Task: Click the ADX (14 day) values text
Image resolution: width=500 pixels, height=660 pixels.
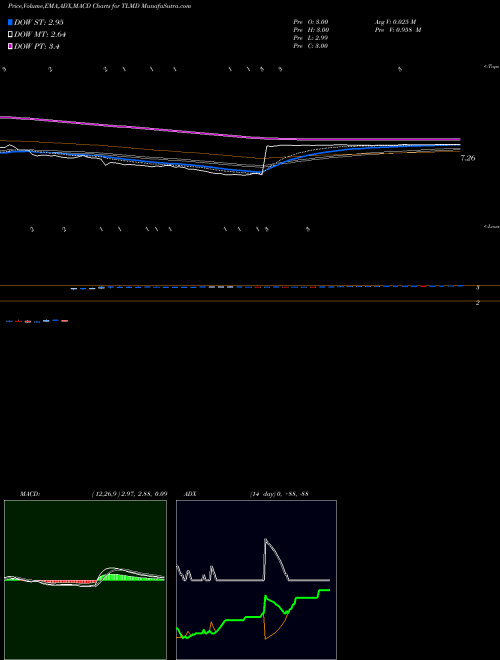Action: click(x=279, y=494)
